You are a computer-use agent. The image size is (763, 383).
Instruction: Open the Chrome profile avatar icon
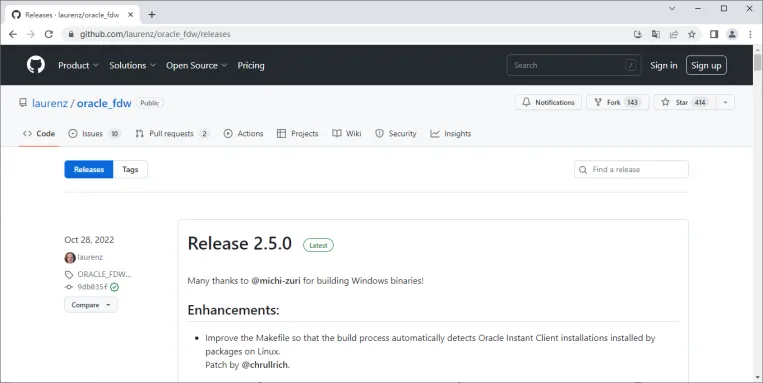pyautogui.click(x=732, y=34)
